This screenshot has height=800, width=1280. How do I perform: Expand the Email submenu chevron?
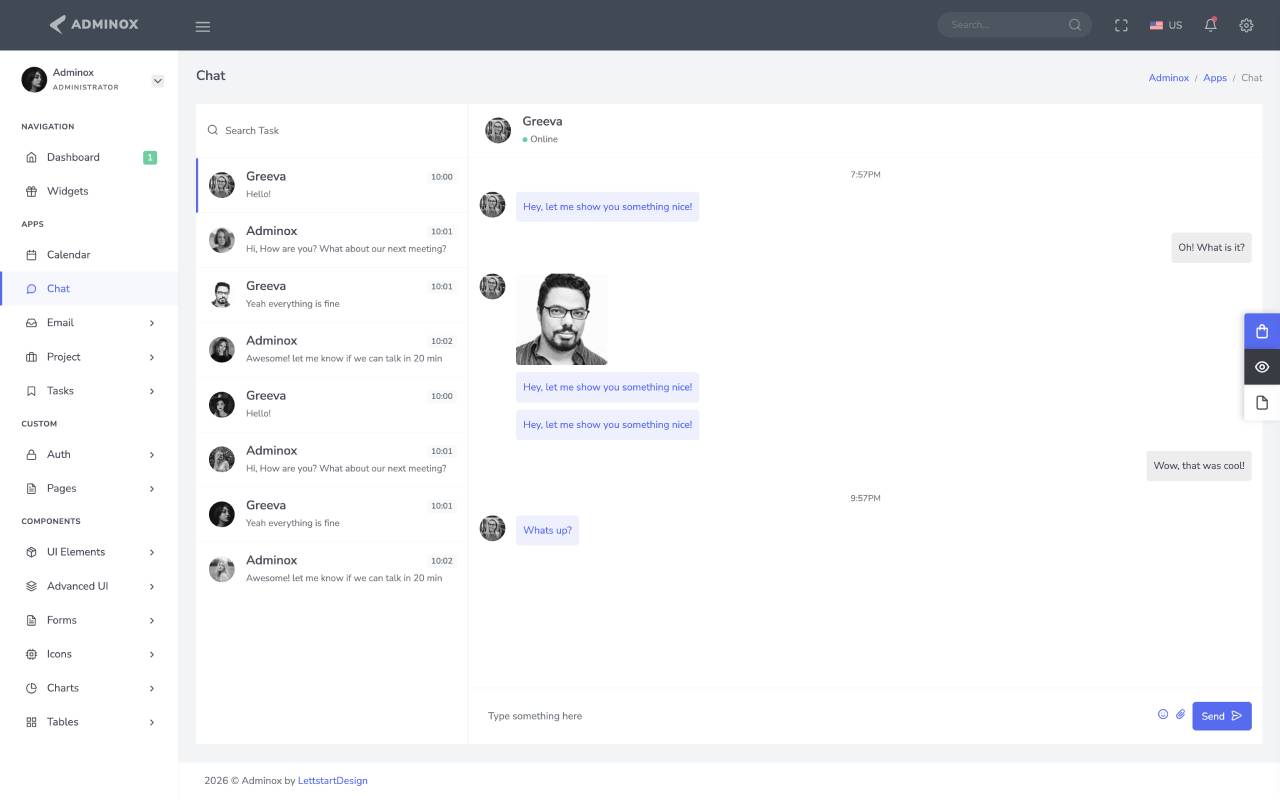coord(152,323)
